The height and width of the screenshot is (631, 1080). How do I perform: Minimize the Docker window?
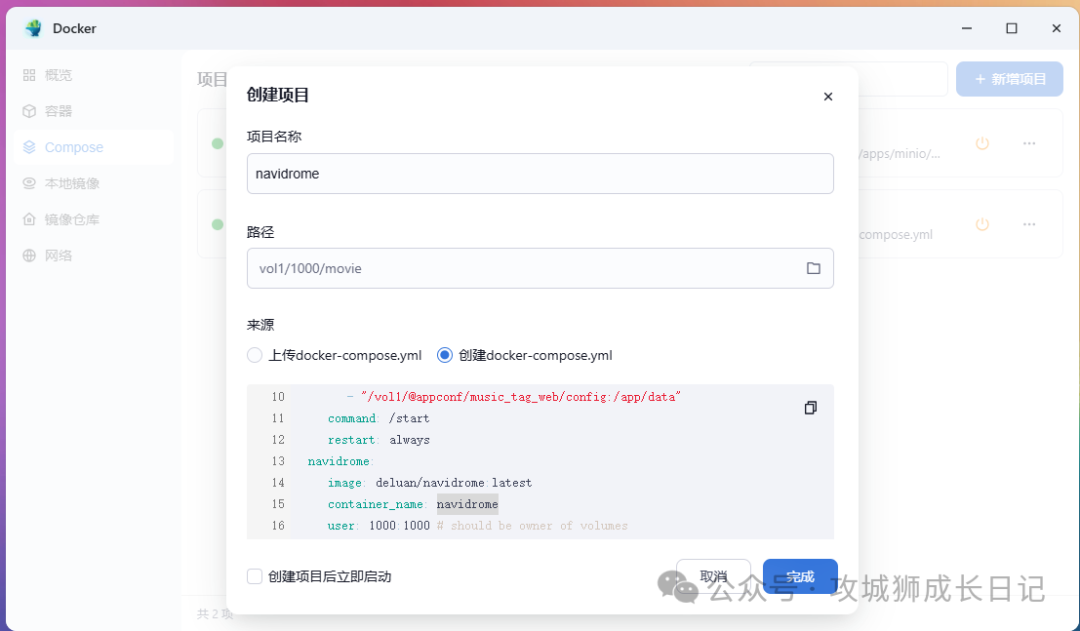pos(966,28)
